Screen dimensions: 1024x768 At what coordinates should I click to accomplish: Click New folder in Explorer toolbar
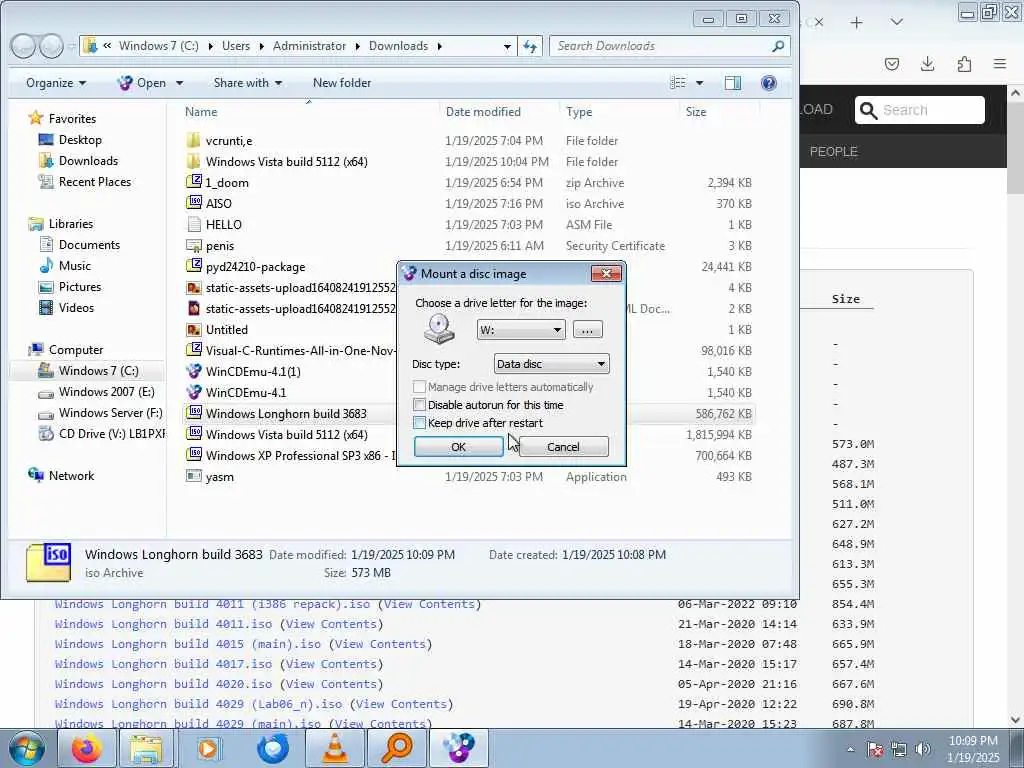pyautogui.click(x=342, y=83)
